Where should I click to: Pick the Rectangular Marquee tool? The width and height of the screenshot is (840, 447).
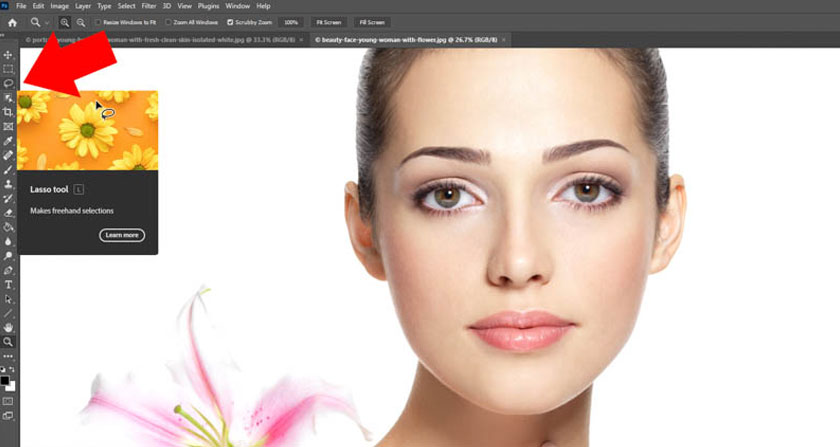click(8, 69)
